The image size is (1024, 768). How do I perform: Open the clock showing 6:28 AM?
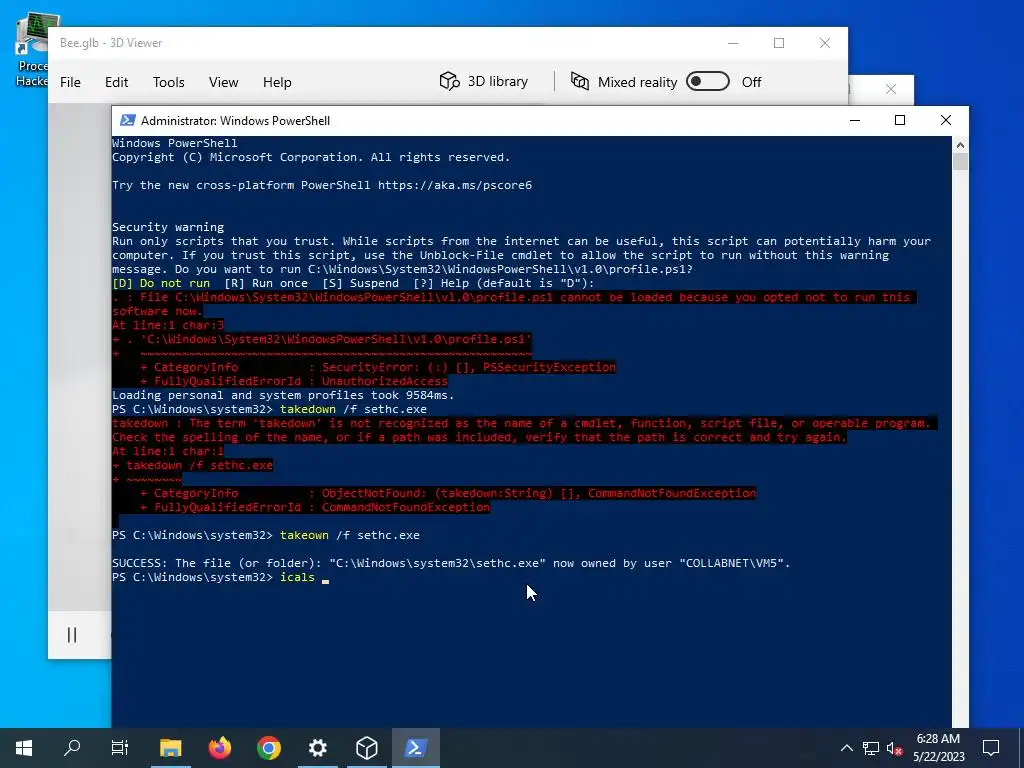[938, 748]
